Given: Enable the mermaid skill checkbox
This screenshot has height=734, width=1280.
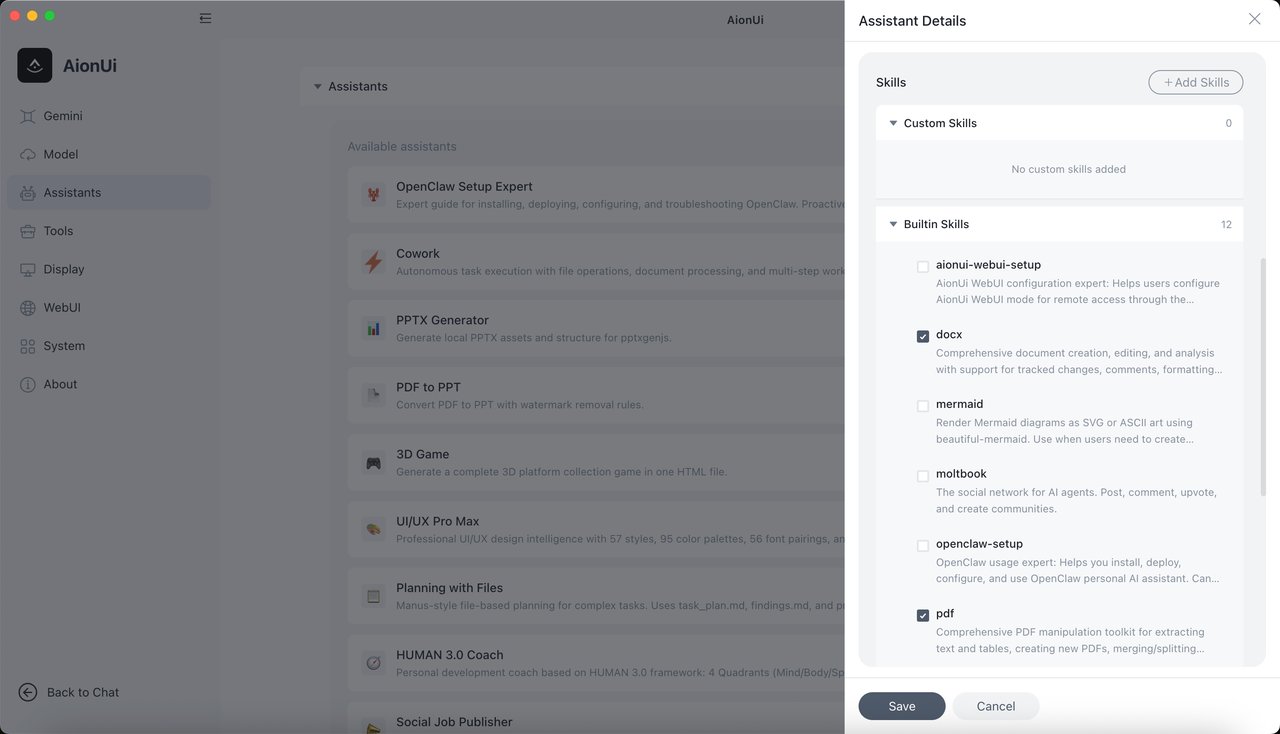Looking at the screenshot, I should click(922, 406).
